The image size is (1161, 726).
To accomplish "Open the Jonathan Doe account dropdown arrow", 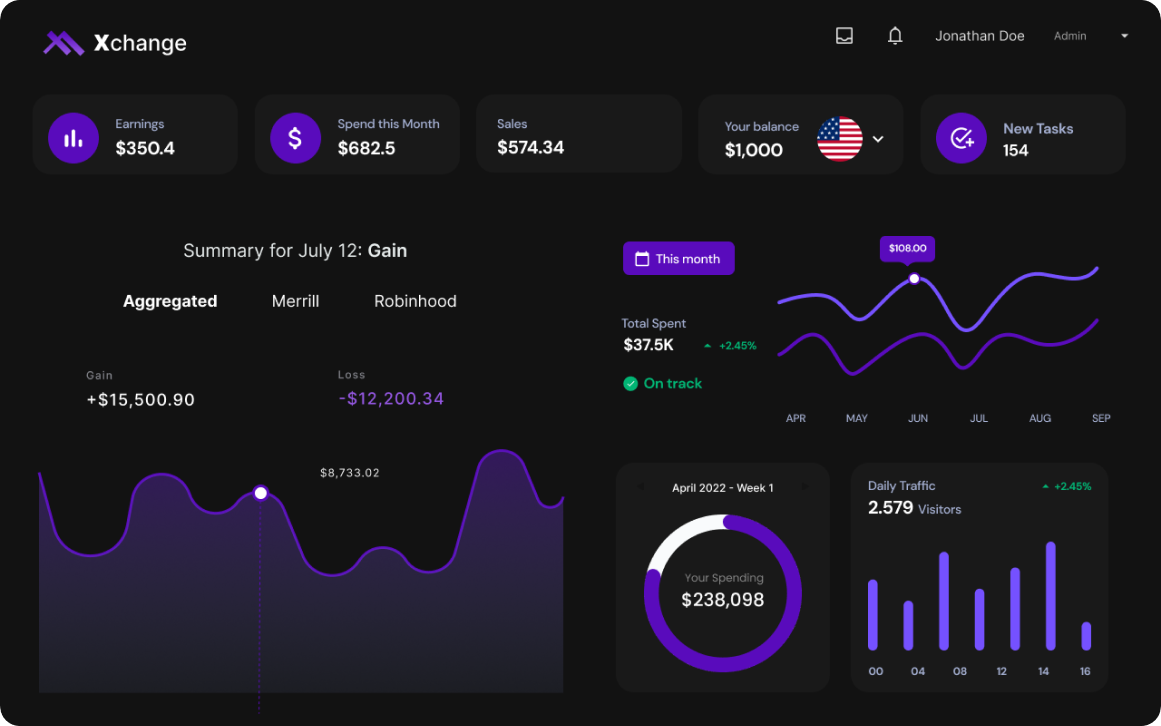I will coord(1124,36).
